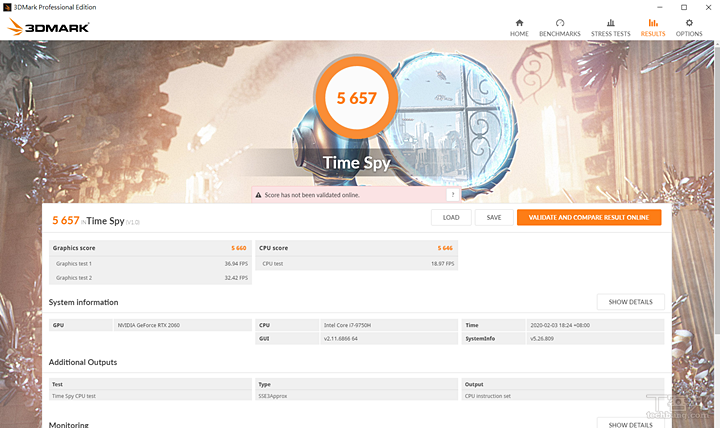Go to the Home section
The height and width of the screenshot is (428, 720).
519,27
